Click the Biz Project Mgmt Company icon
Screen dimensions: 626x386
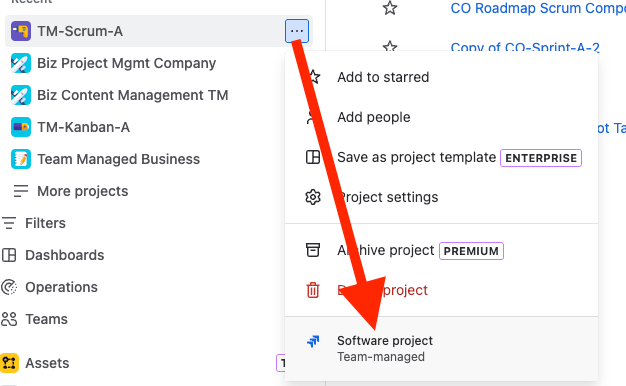pos(21,63)
